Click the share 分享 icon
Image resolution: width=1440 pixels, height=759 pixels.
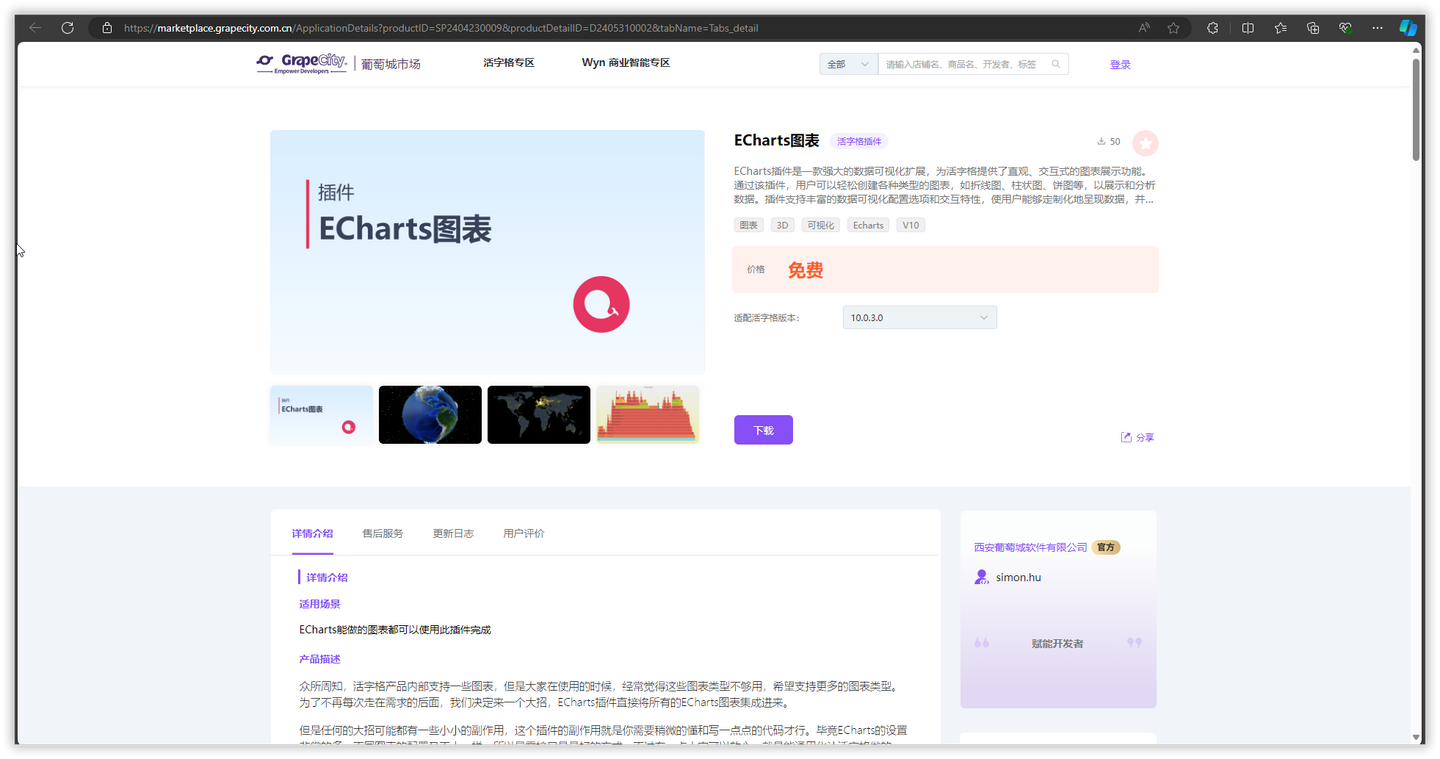coord(1125,437)
